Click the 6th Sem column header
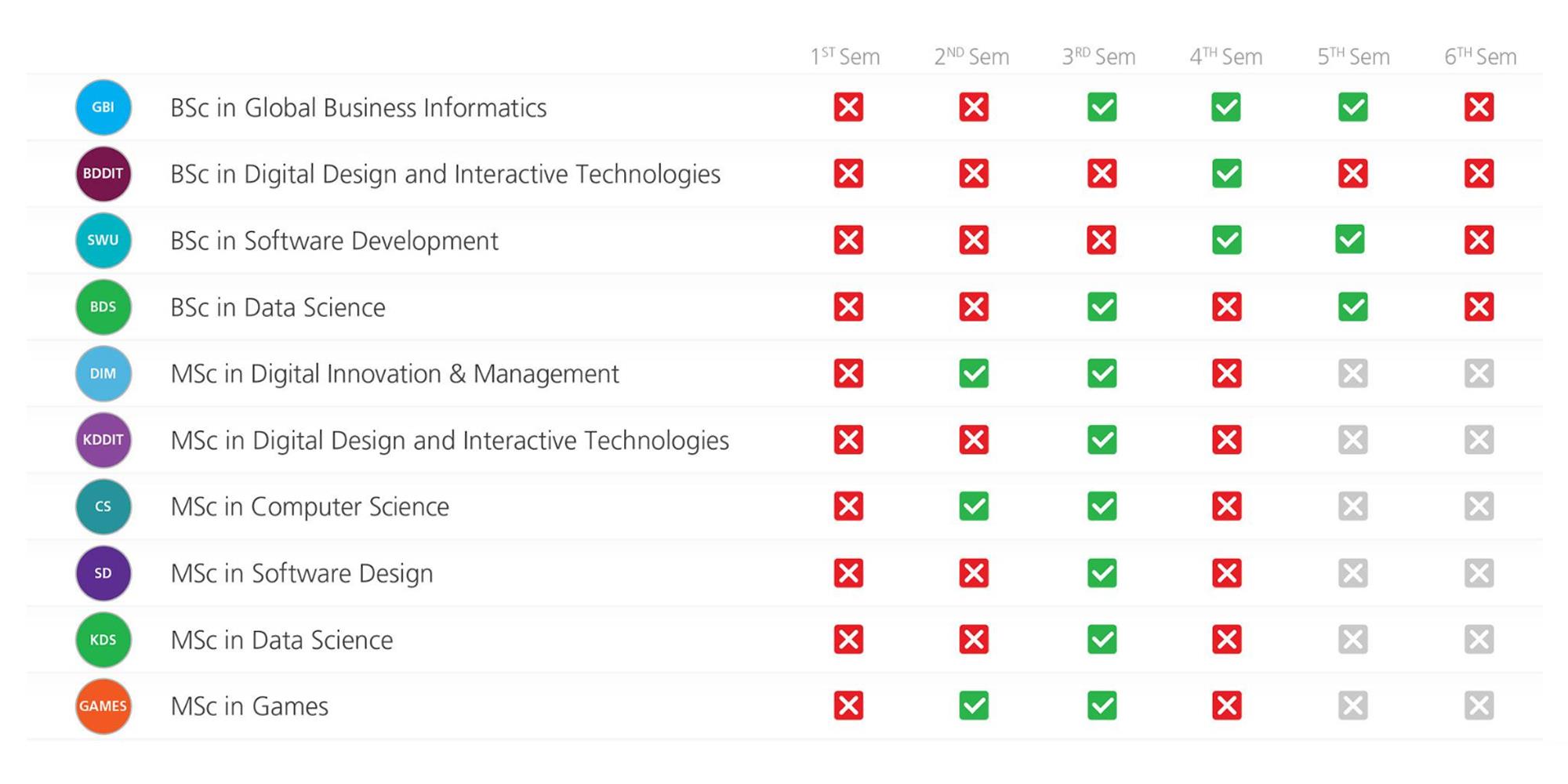1568x784 pixels. tap(1480, 56)
